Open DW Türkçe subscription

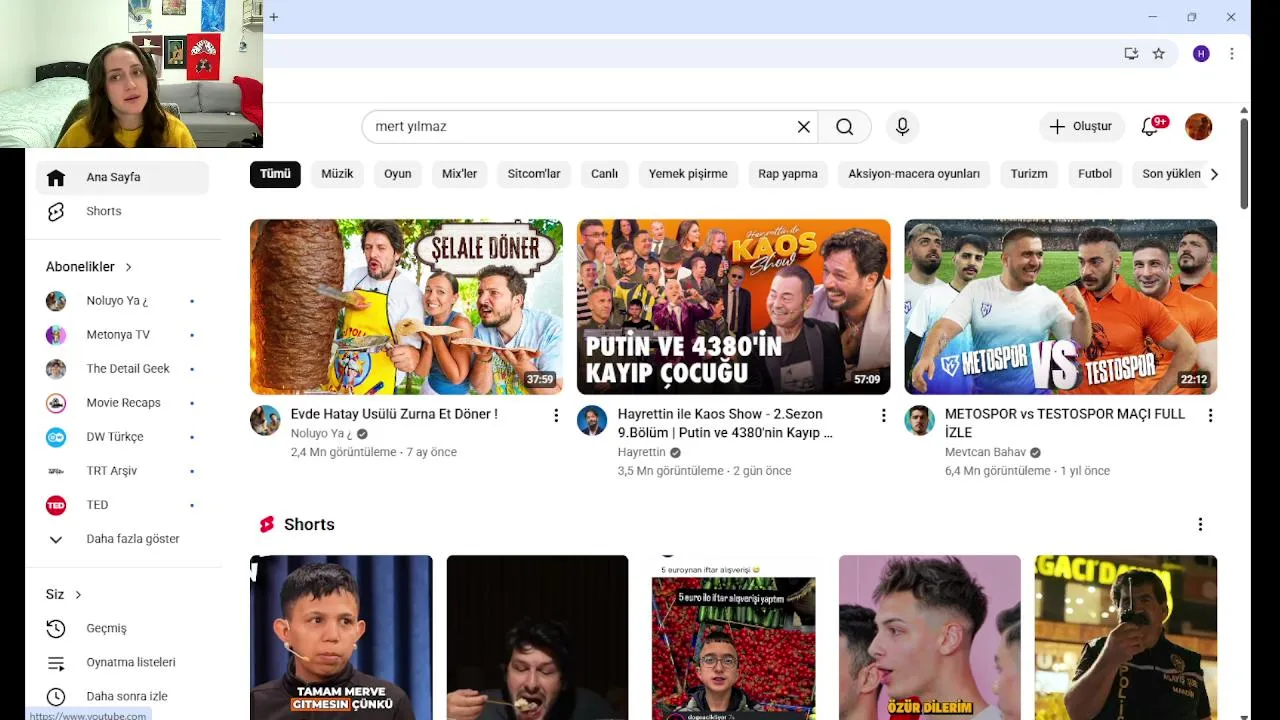click(123, 437)
